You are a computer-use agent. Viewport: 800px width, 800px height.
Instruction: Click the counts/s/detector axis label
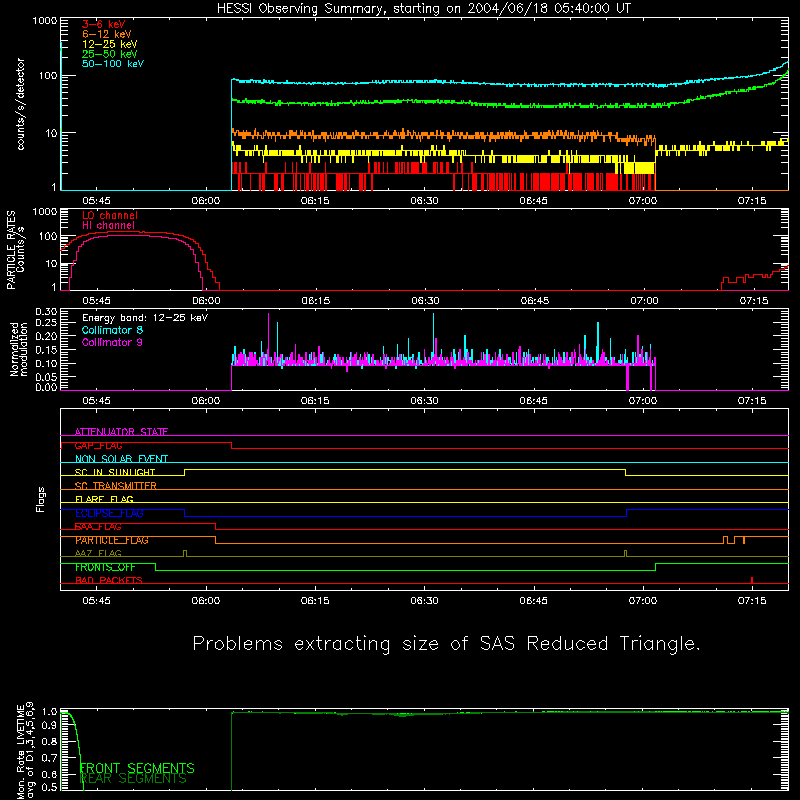(x=20, y=104)
